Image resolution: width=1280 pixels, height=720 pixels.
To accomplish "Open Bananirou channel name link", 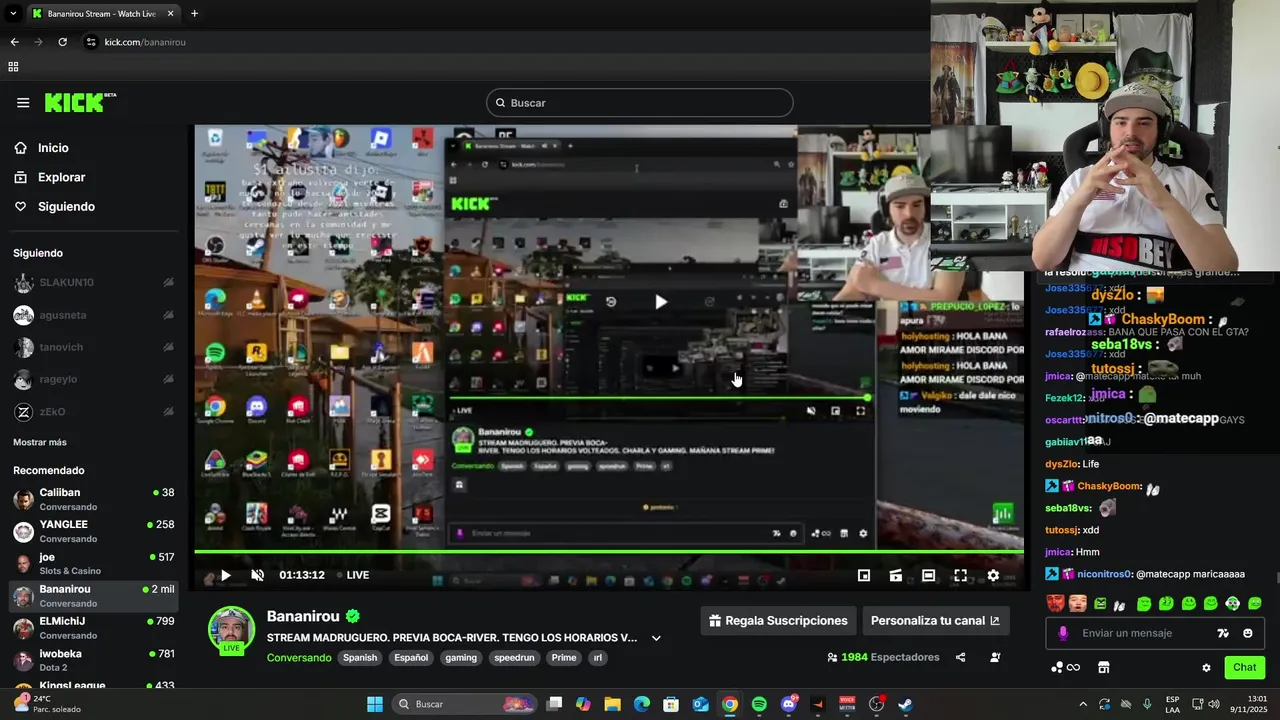I will (303, 616).
